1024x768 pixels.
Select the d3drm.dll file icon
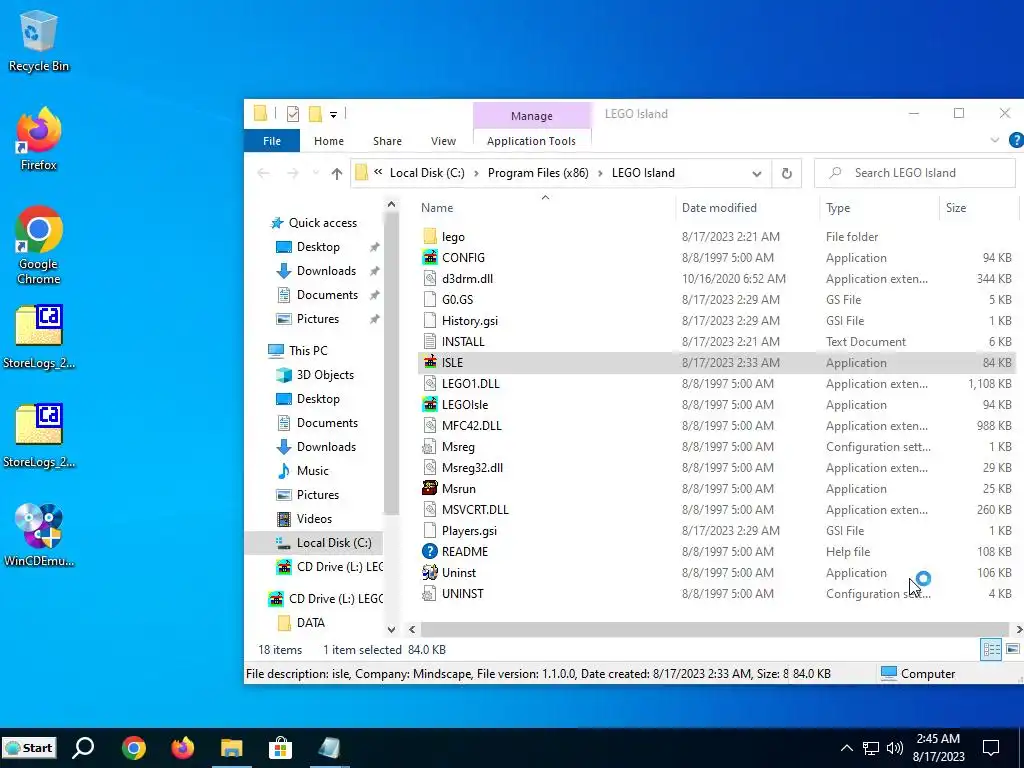tap(430, 278)
